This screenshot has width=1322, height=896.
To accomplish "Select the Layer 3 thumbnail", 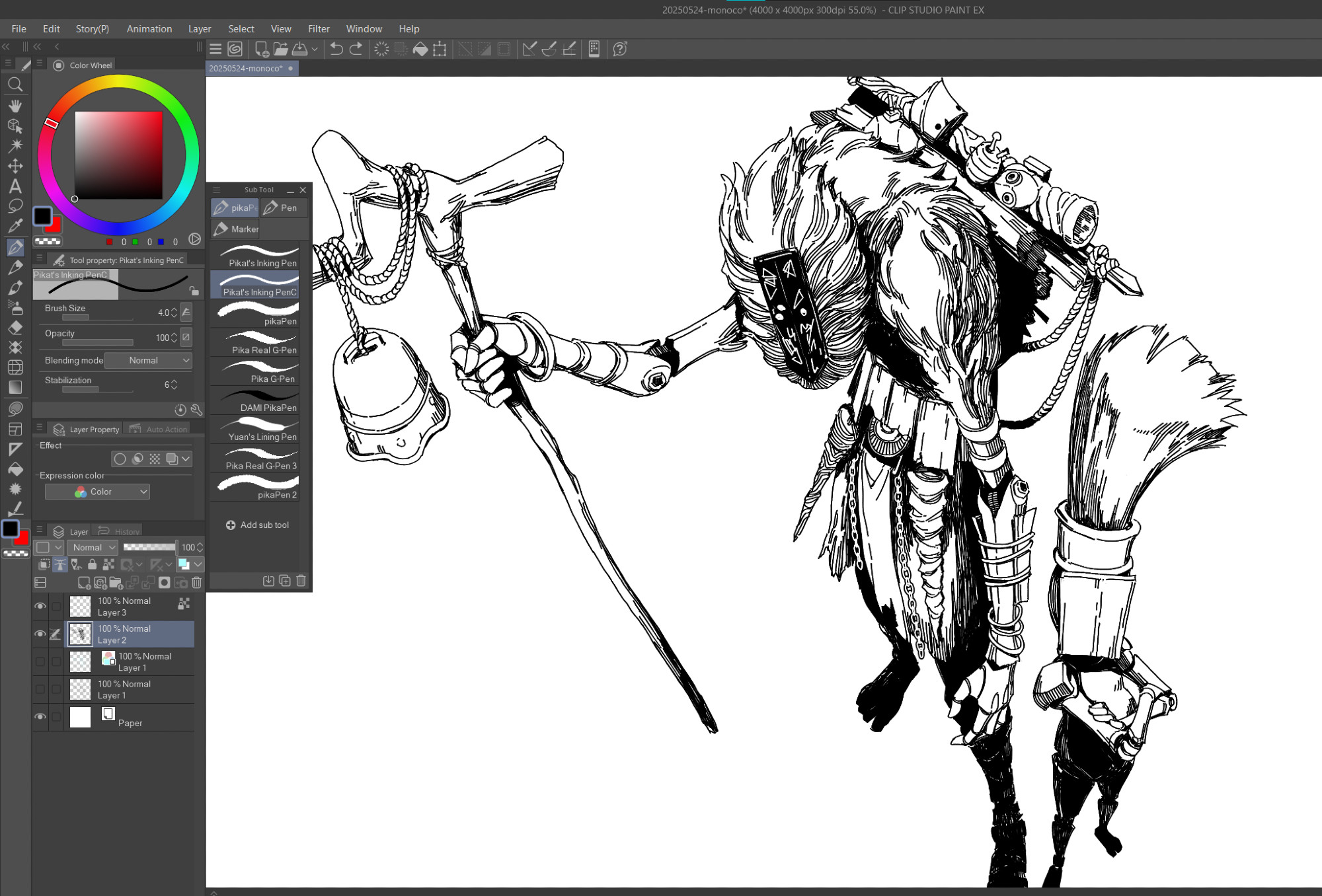I will [81, 606].
